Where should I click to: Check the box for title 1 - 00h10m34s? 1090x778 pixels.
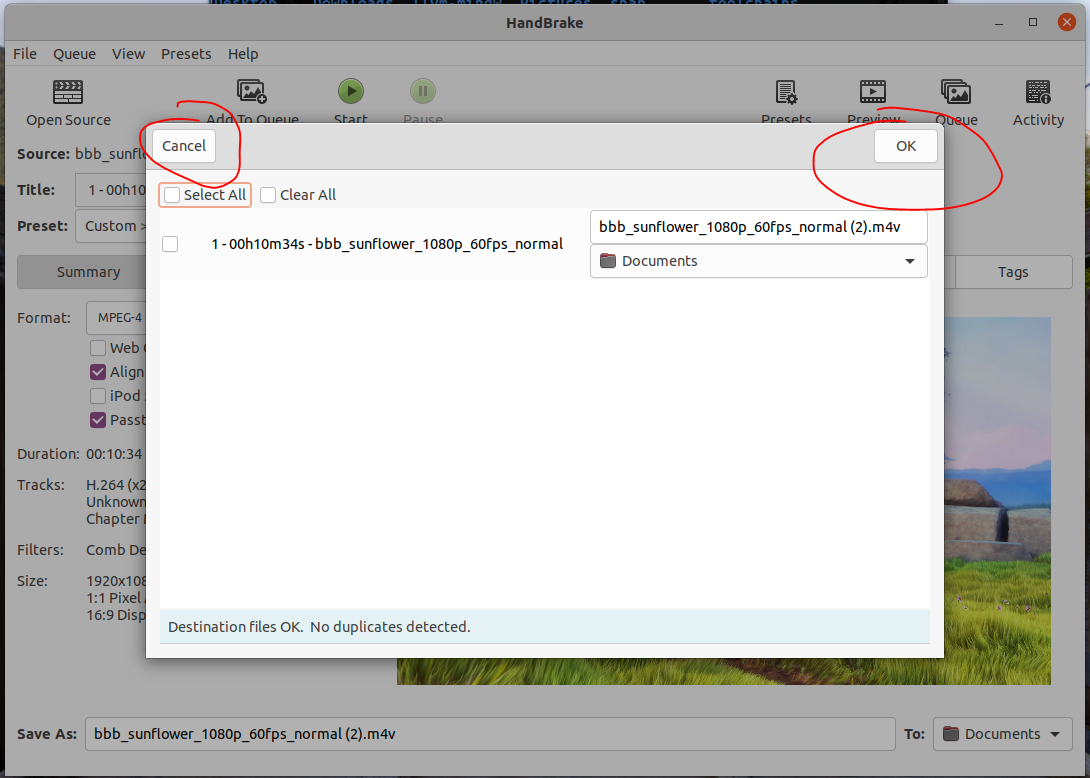(170, 244)
